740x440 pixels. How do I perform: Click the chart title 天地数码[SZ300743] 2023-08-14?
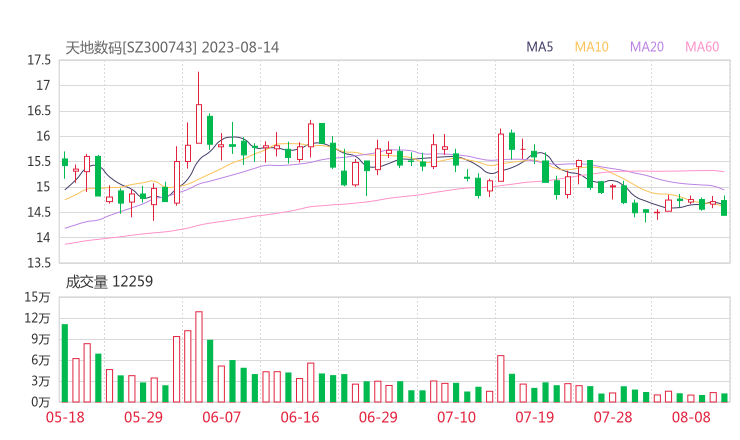(172, 48)
